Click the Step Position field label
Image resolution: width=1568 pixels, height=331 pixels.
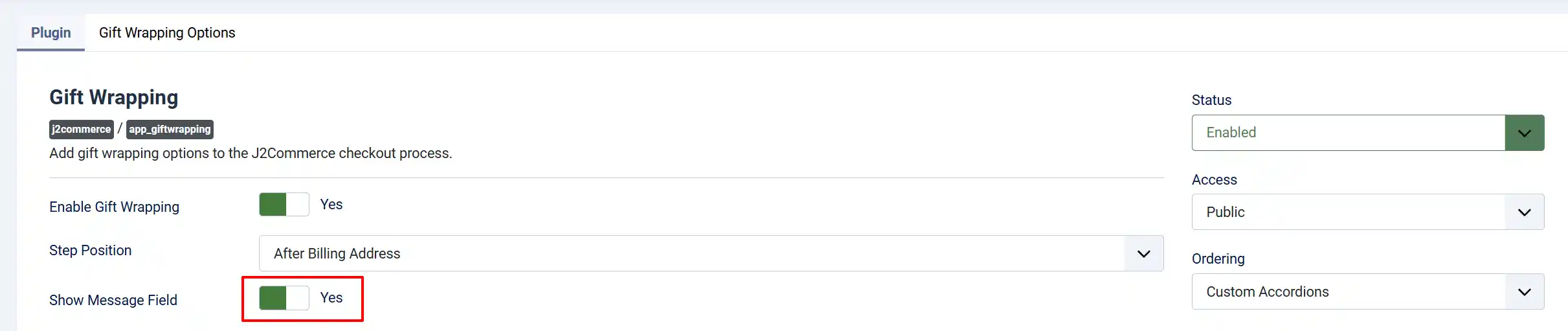91,251
